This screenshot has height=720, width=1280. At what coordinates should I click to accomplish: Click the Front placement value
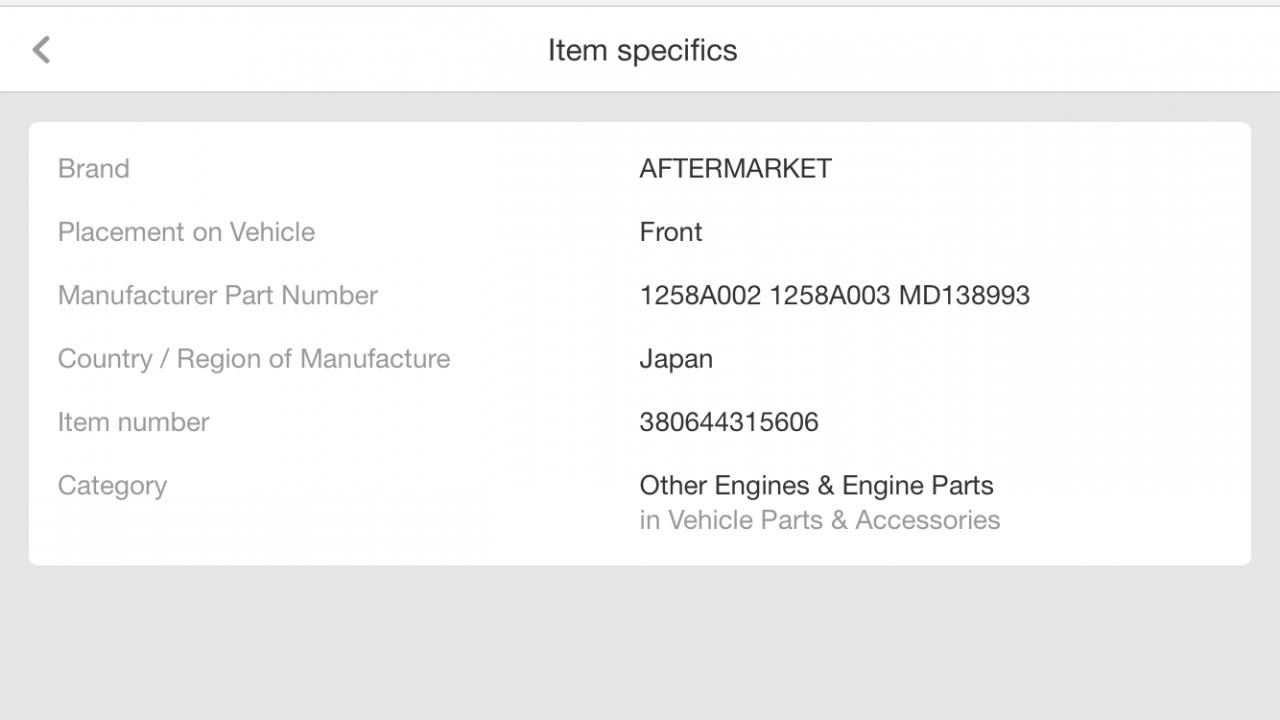[670, 232]
